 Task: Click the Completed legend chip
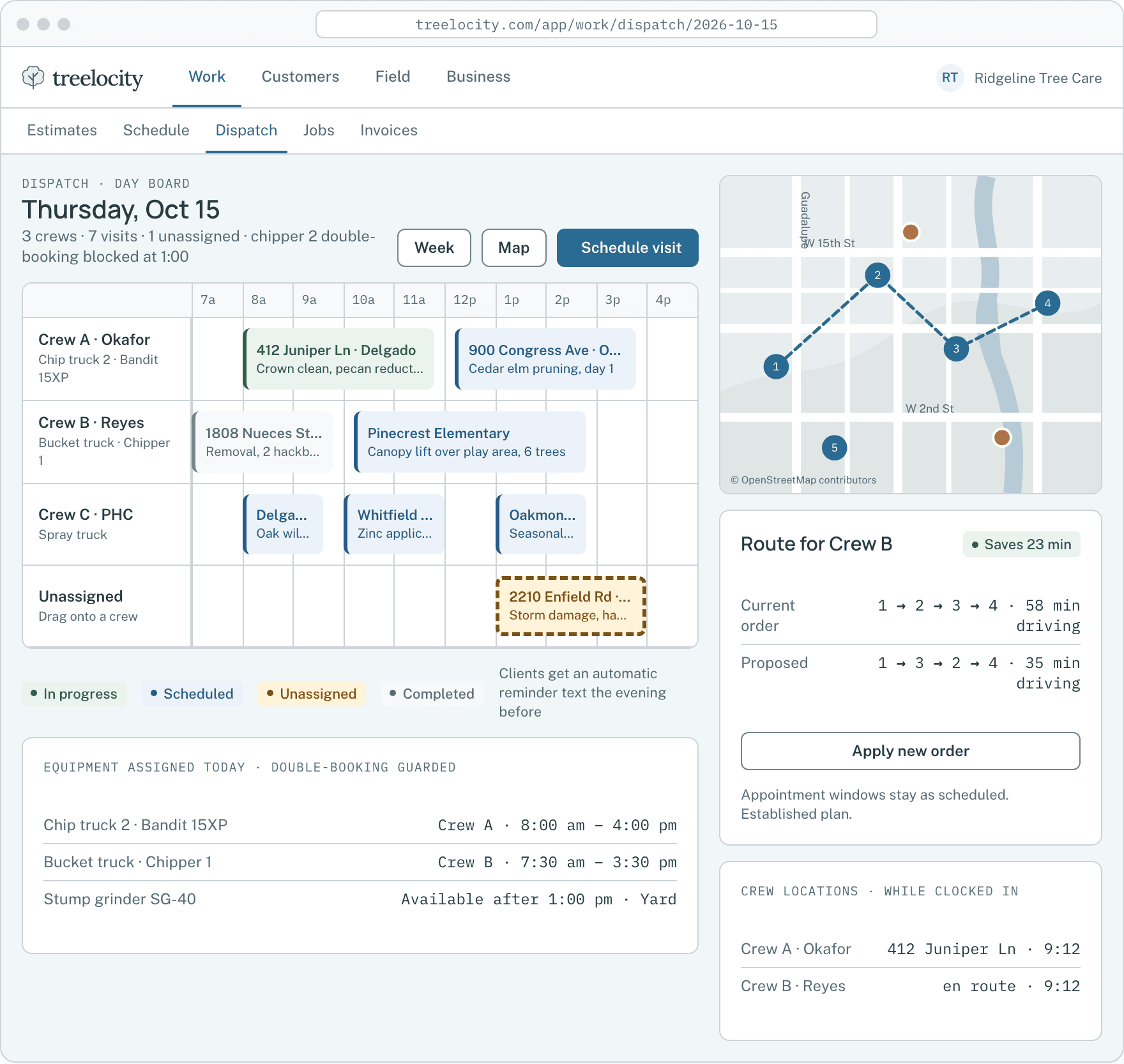tap(432, 694)
